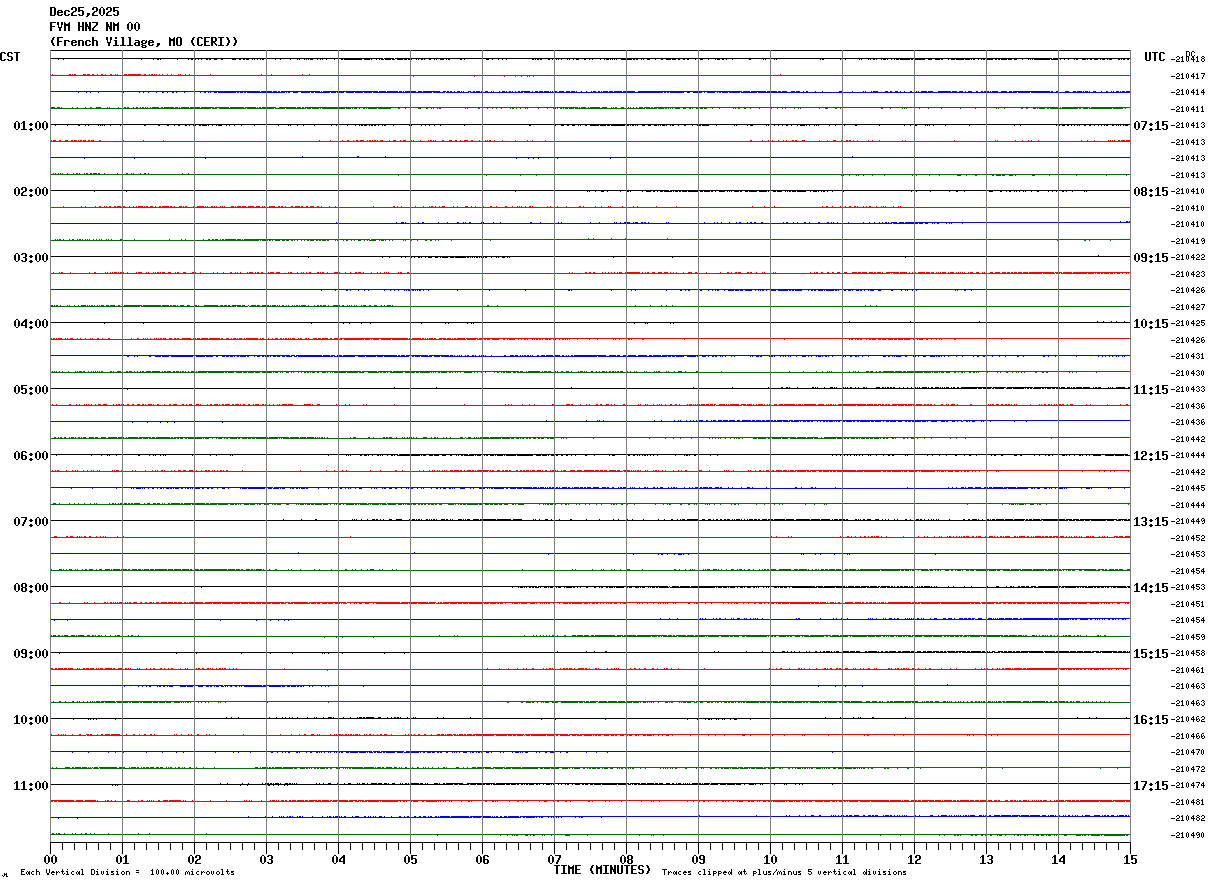Click the DC offset value -210466
The image size is (1210, 886).
click(1188, 736)
